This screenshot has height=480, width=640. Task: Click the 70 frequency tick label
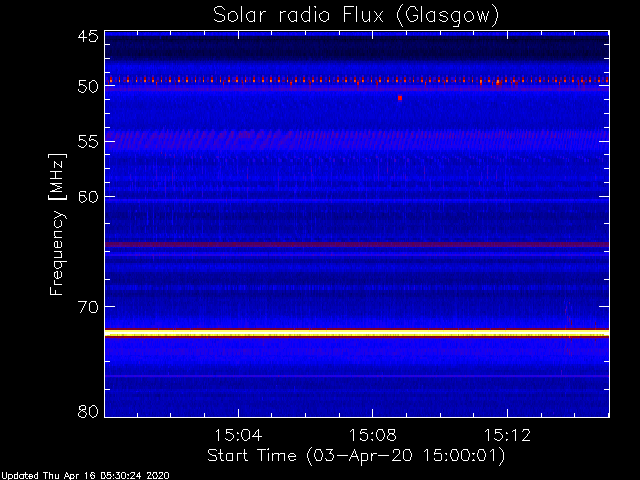[88, 307]
